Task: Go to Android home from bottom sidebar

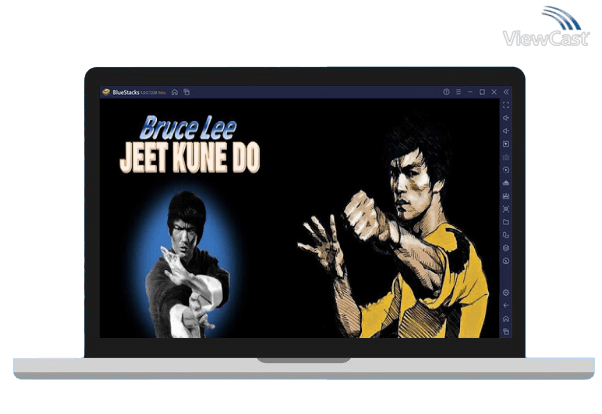Action: click(x=506, y=319)
